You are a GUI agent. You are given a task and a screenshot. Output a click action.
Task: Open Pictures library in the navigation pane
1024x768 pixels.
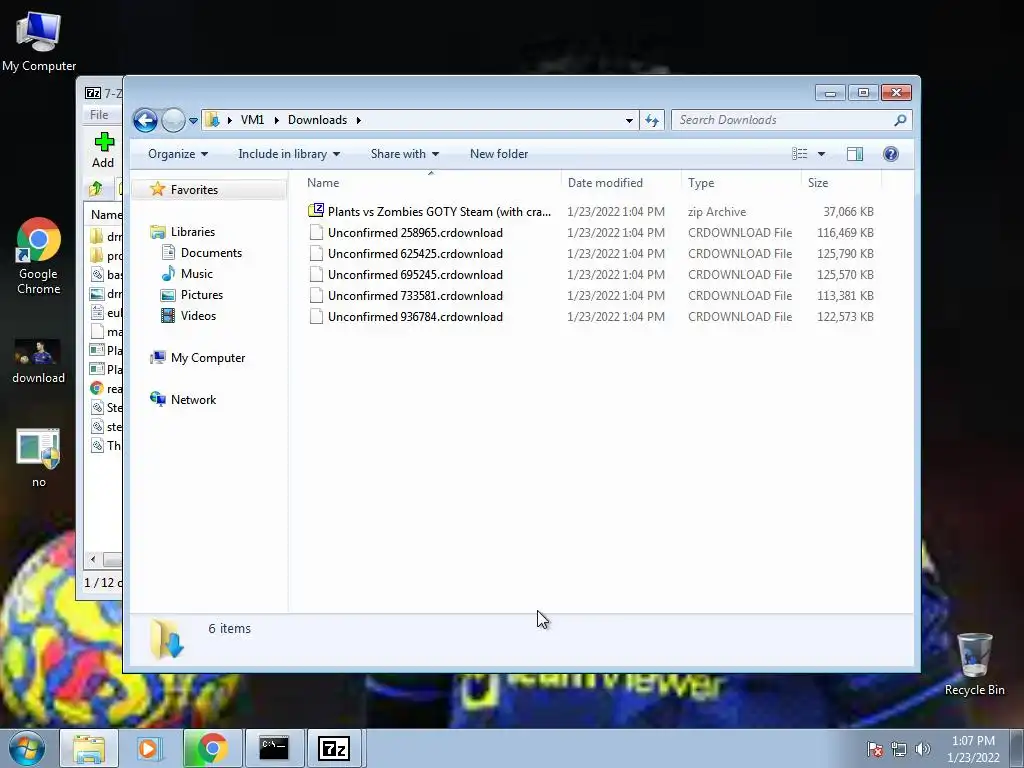pos(202,295)
